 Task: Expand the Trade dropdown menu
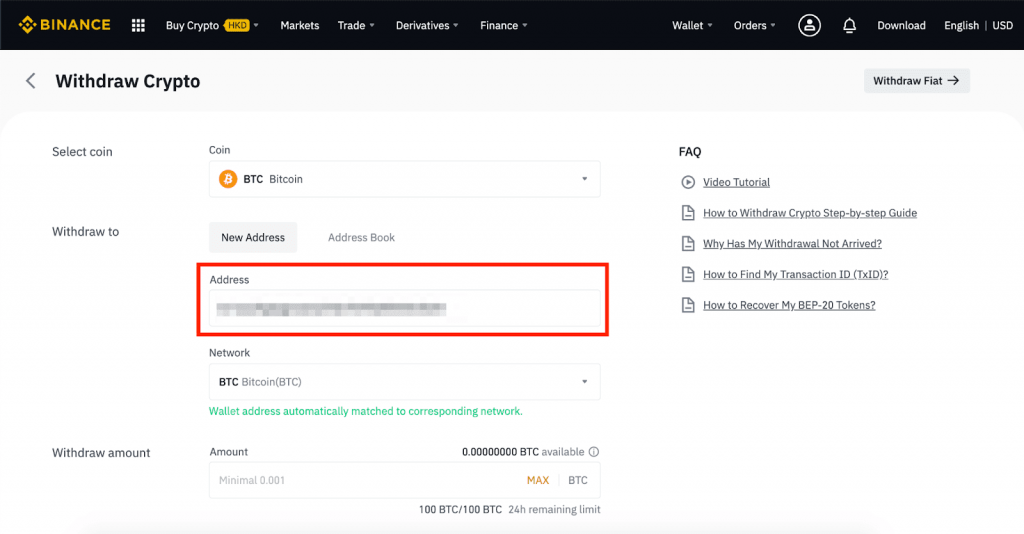pyautogui.click(x=356, y=25)
